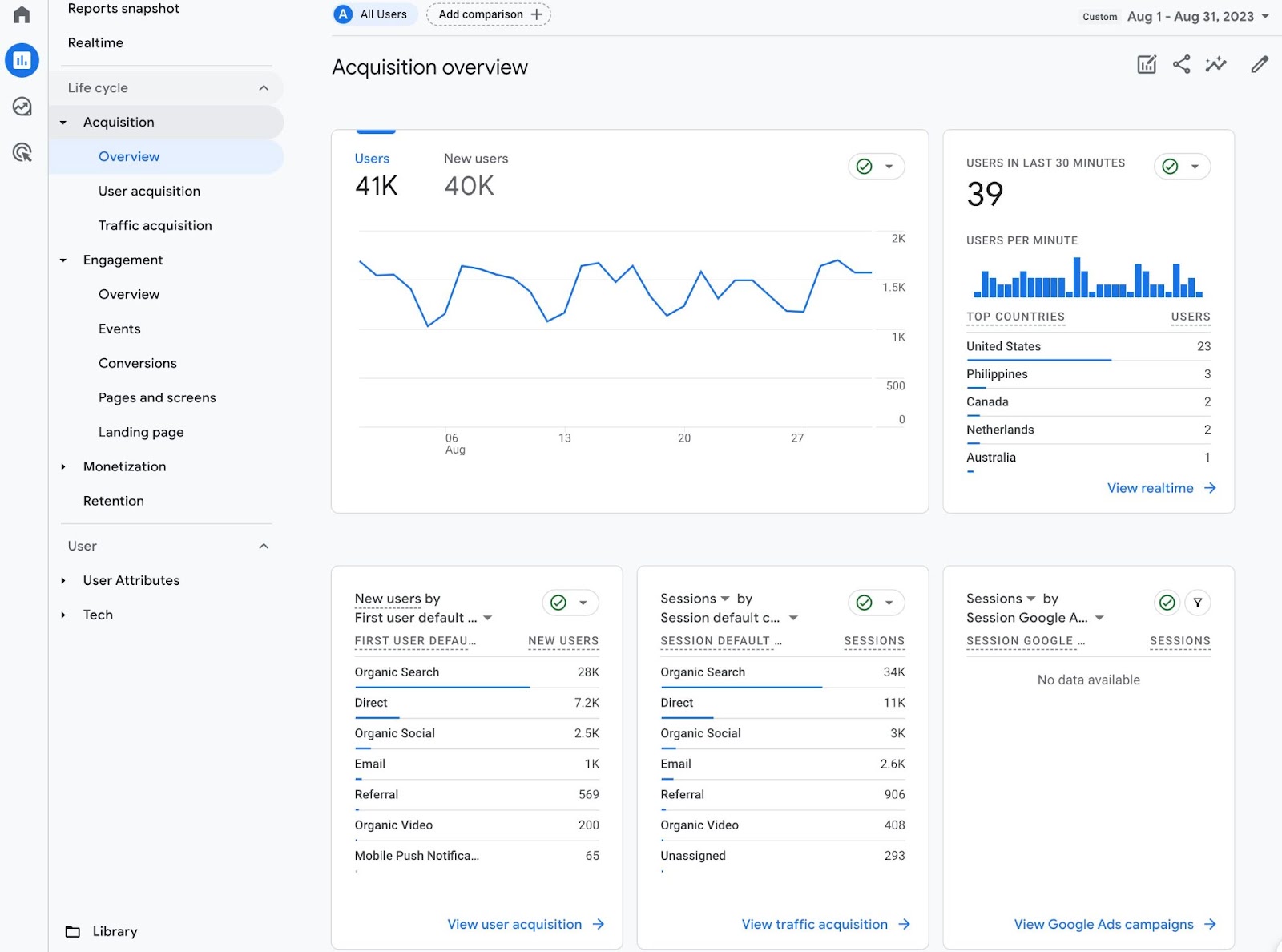Viewport: 1282px width, 952px height.
Task: Click the Home icon in left rail
Action: (22, 15)
